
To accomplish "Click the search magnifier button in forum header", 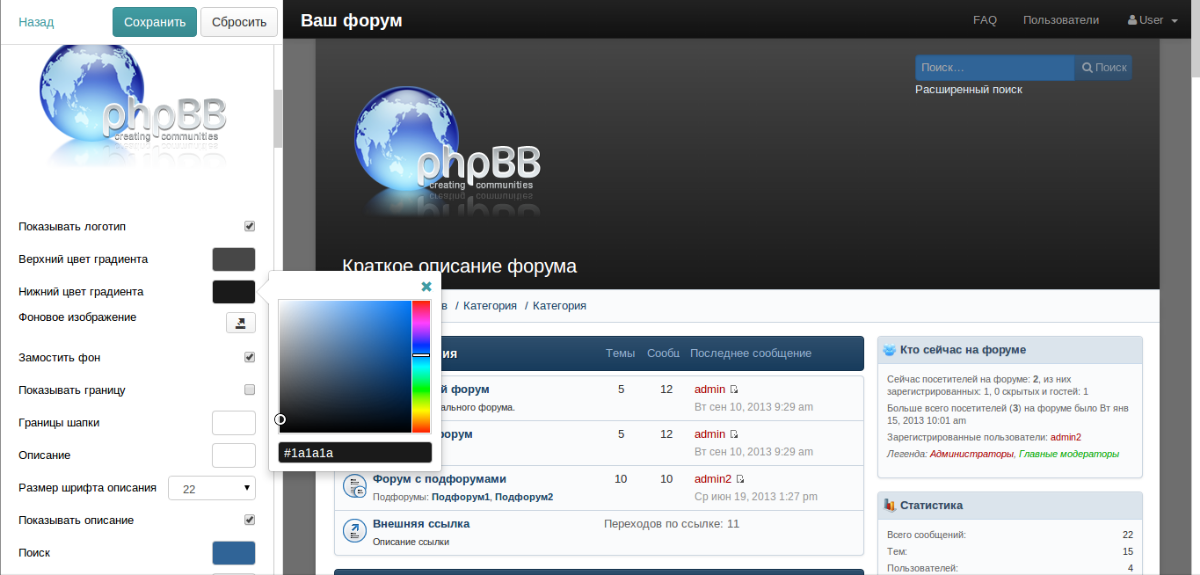I will pos(1103,67).
